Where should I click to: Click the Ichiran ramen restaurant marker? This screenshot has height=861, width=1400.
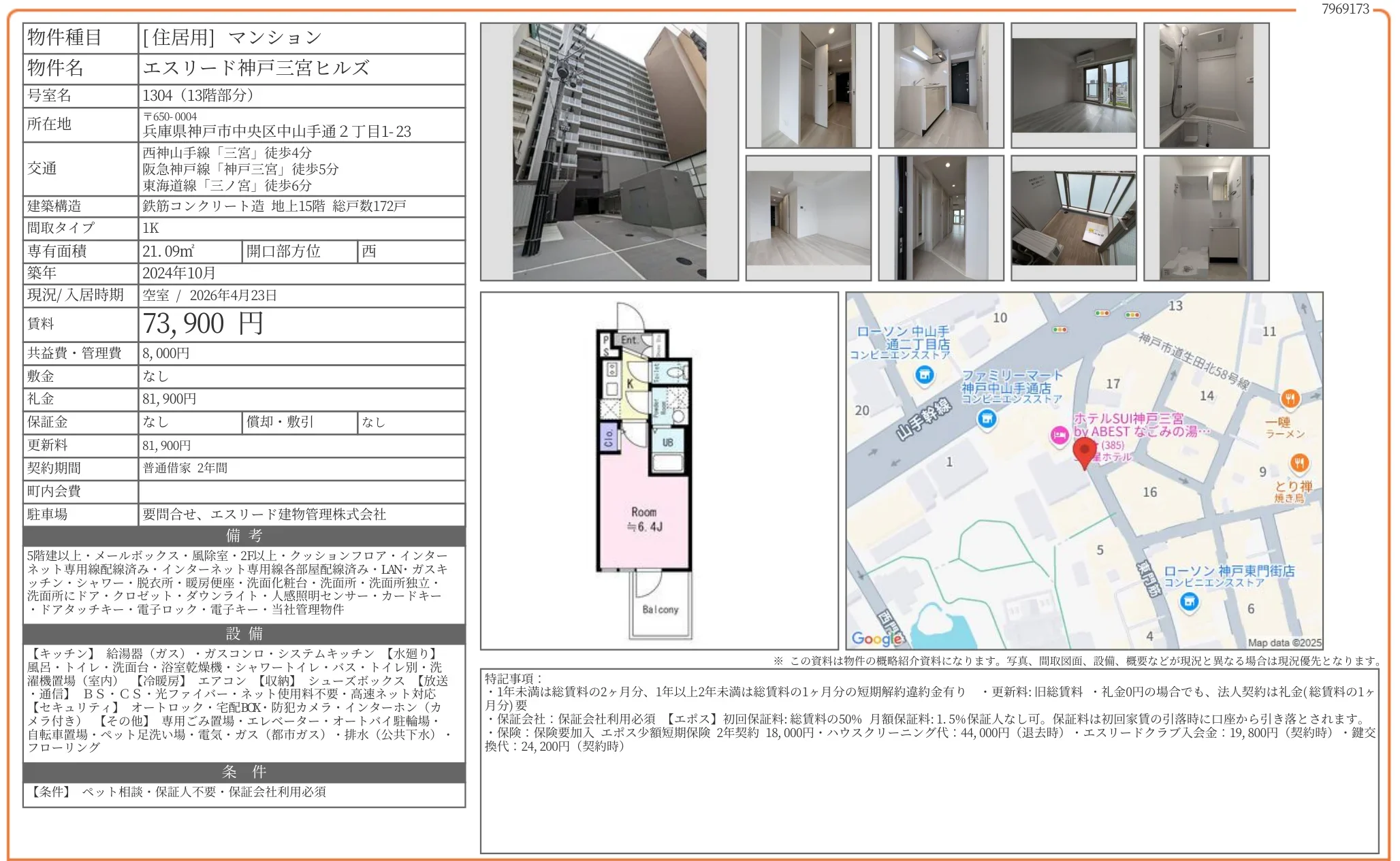(1290, 398)
